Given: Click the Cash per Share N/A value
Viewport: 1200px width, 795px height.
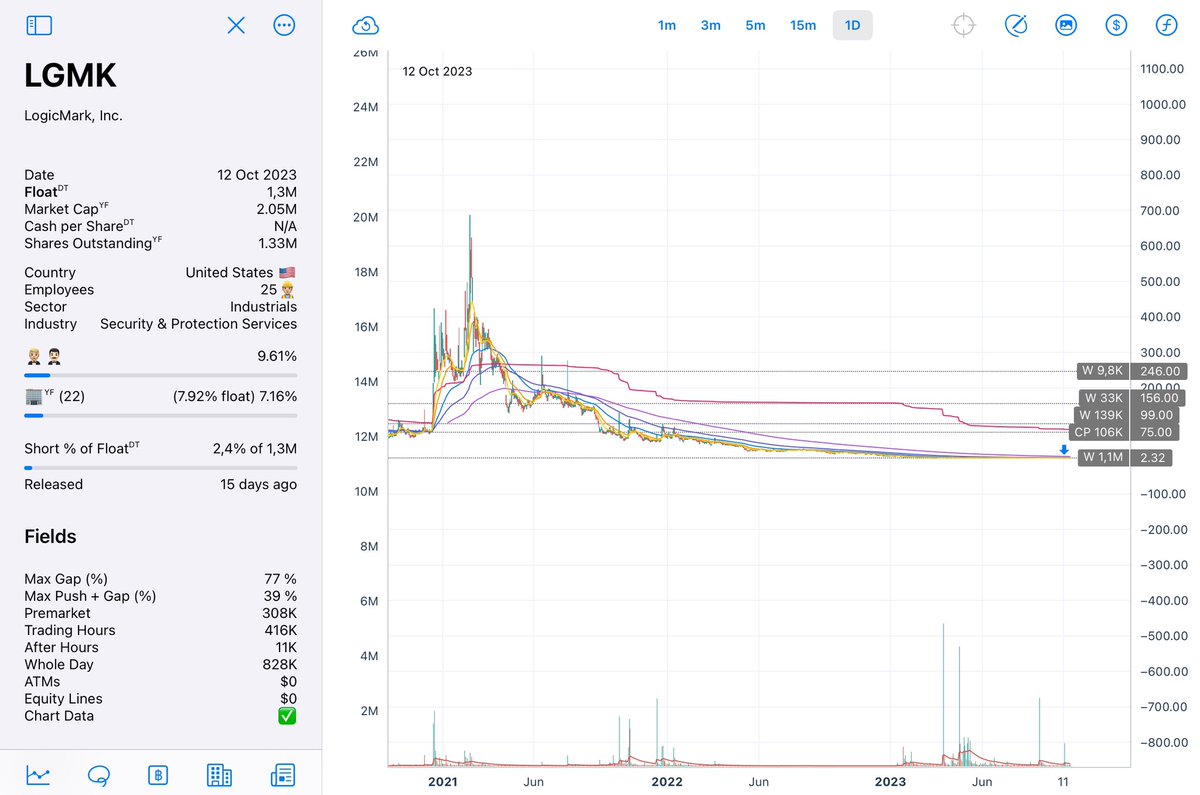Looking at the screenshot, I should pos(284,226).
